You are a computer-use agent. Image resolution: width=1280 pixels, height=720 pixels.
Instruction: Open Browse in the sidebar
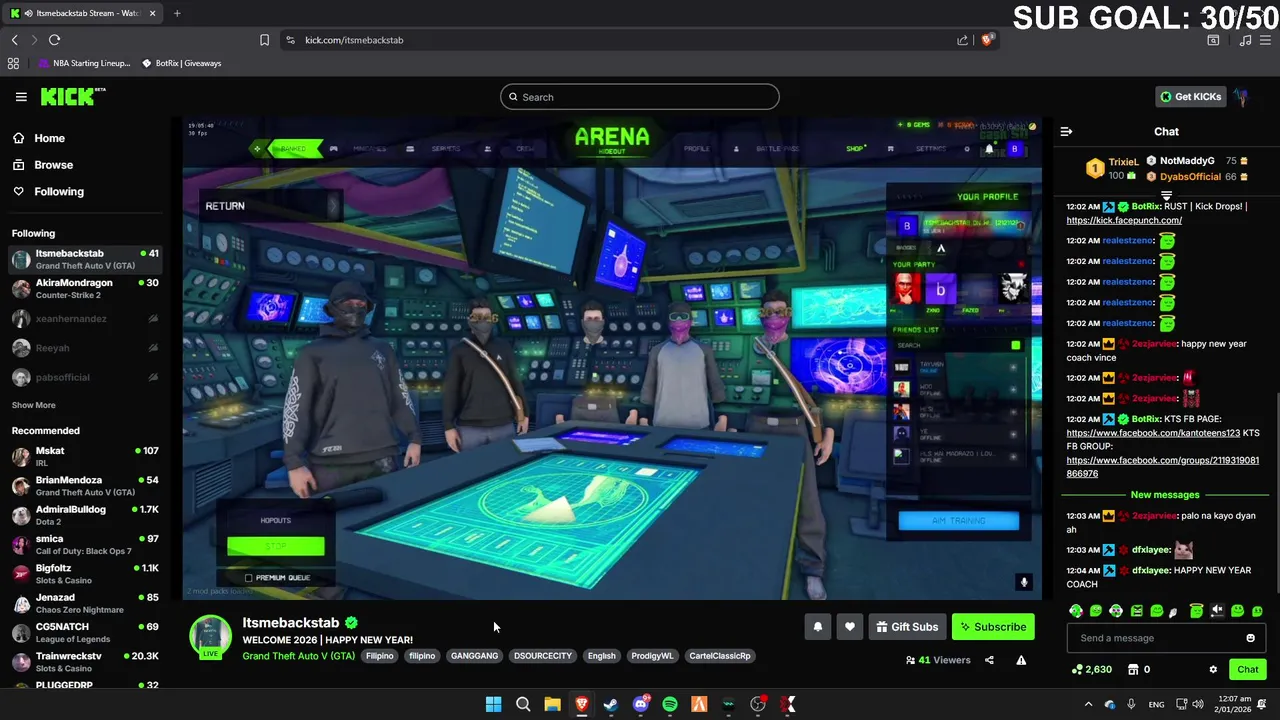pyautogui.click(x=53, y=165)
